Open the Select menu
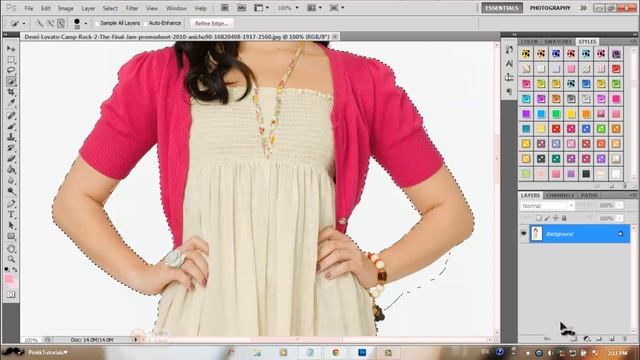 (110, 8)
